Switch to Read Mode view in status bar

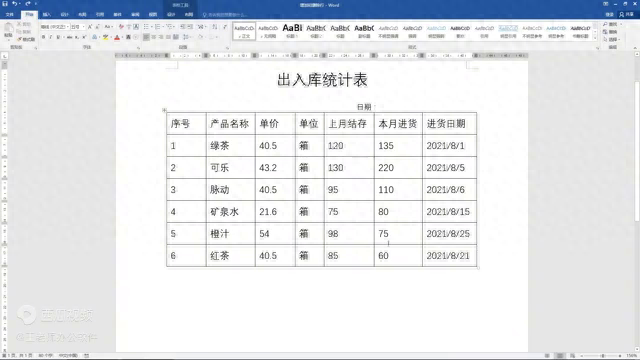pyautogui.click(x=547, y=356)
